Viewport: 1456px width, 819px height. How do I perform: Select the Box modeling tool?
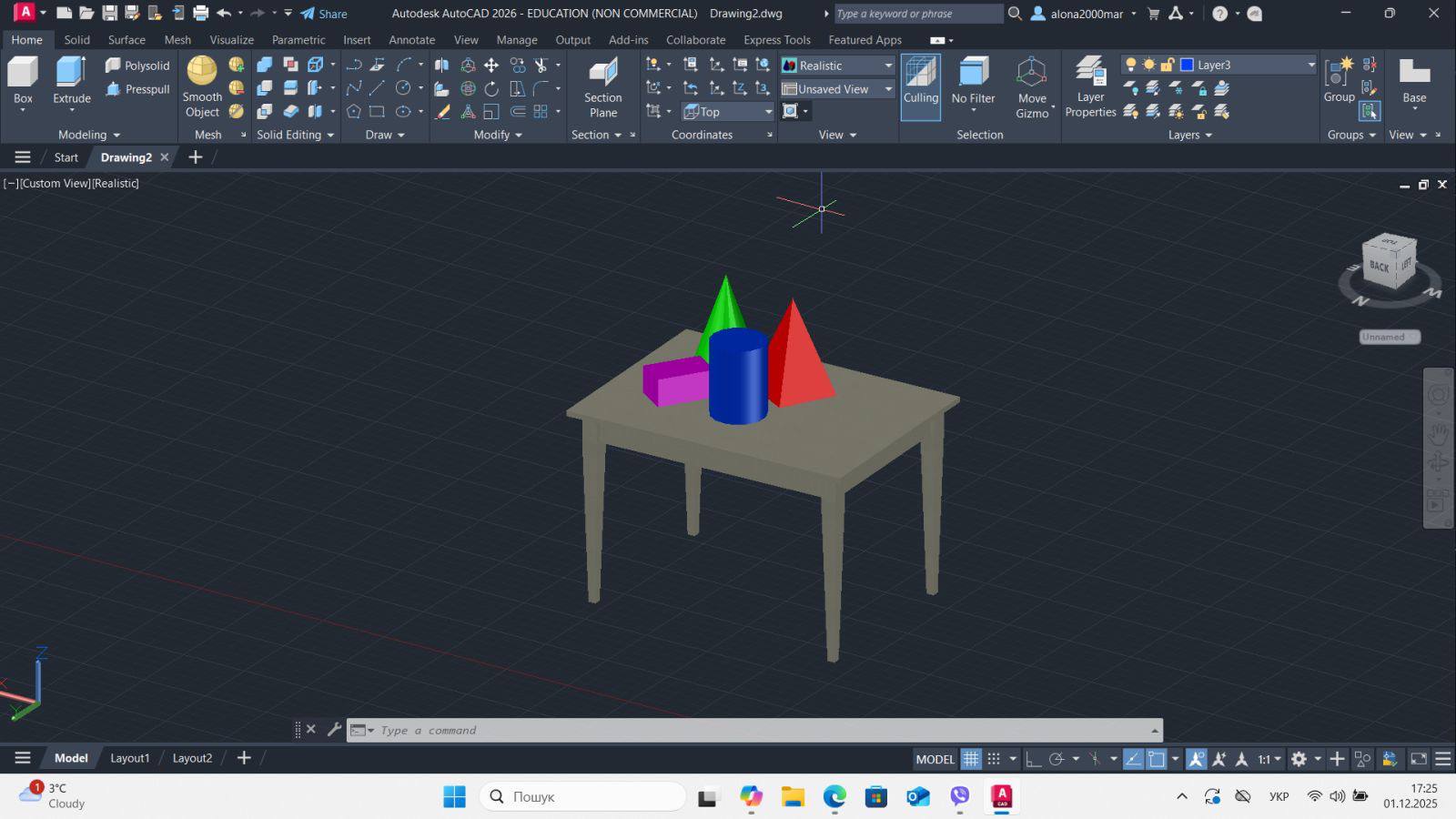click(x=23, y=74)
